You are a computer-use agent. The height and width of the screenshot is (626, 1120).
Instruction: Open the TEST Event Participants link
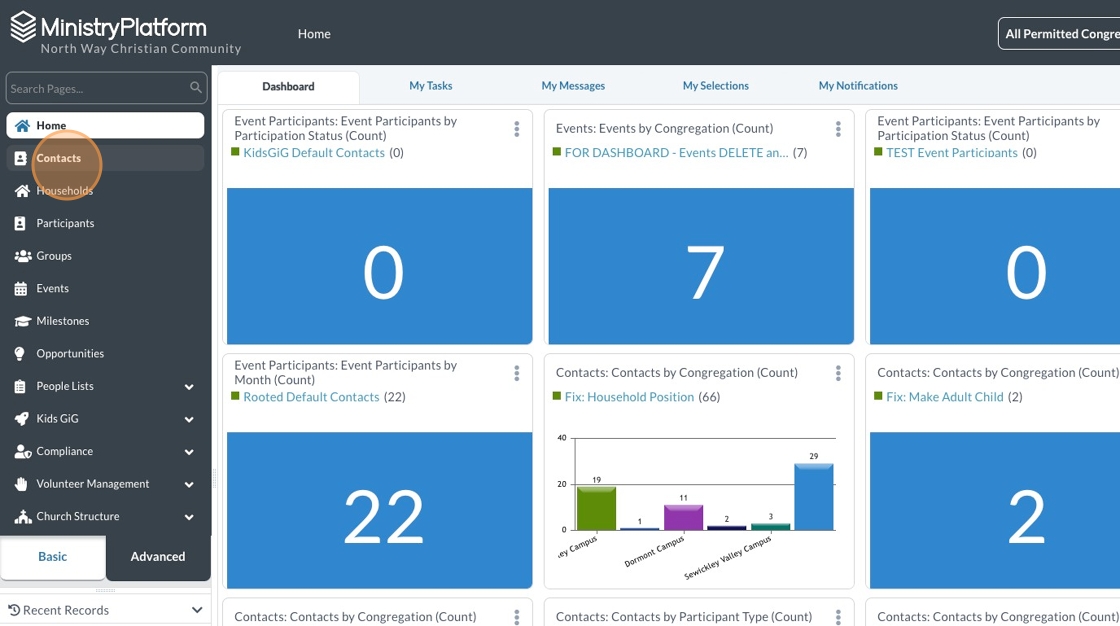click(x=951, y=152)
